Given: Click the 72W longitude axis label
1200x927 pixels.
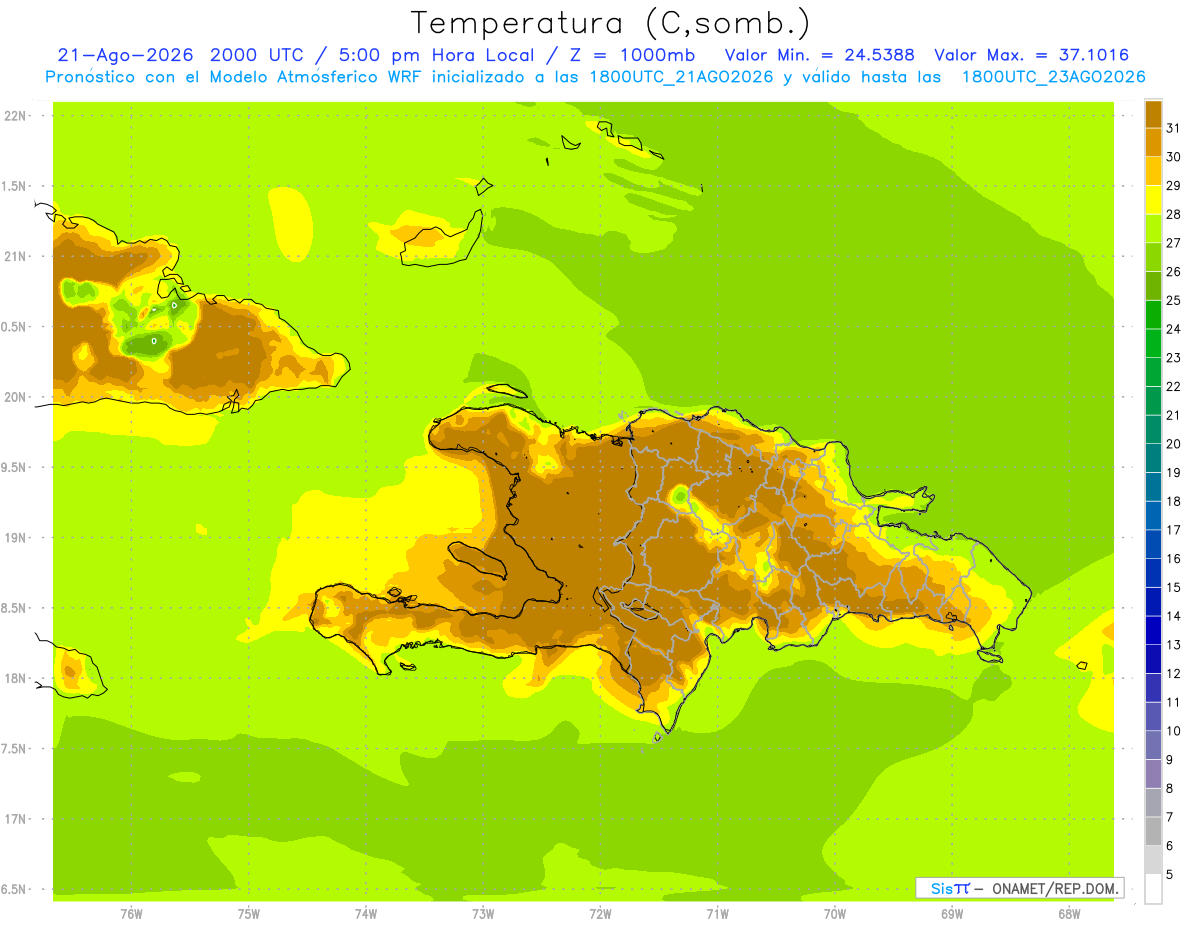Looking at the screenshot, I should [601, 914].
